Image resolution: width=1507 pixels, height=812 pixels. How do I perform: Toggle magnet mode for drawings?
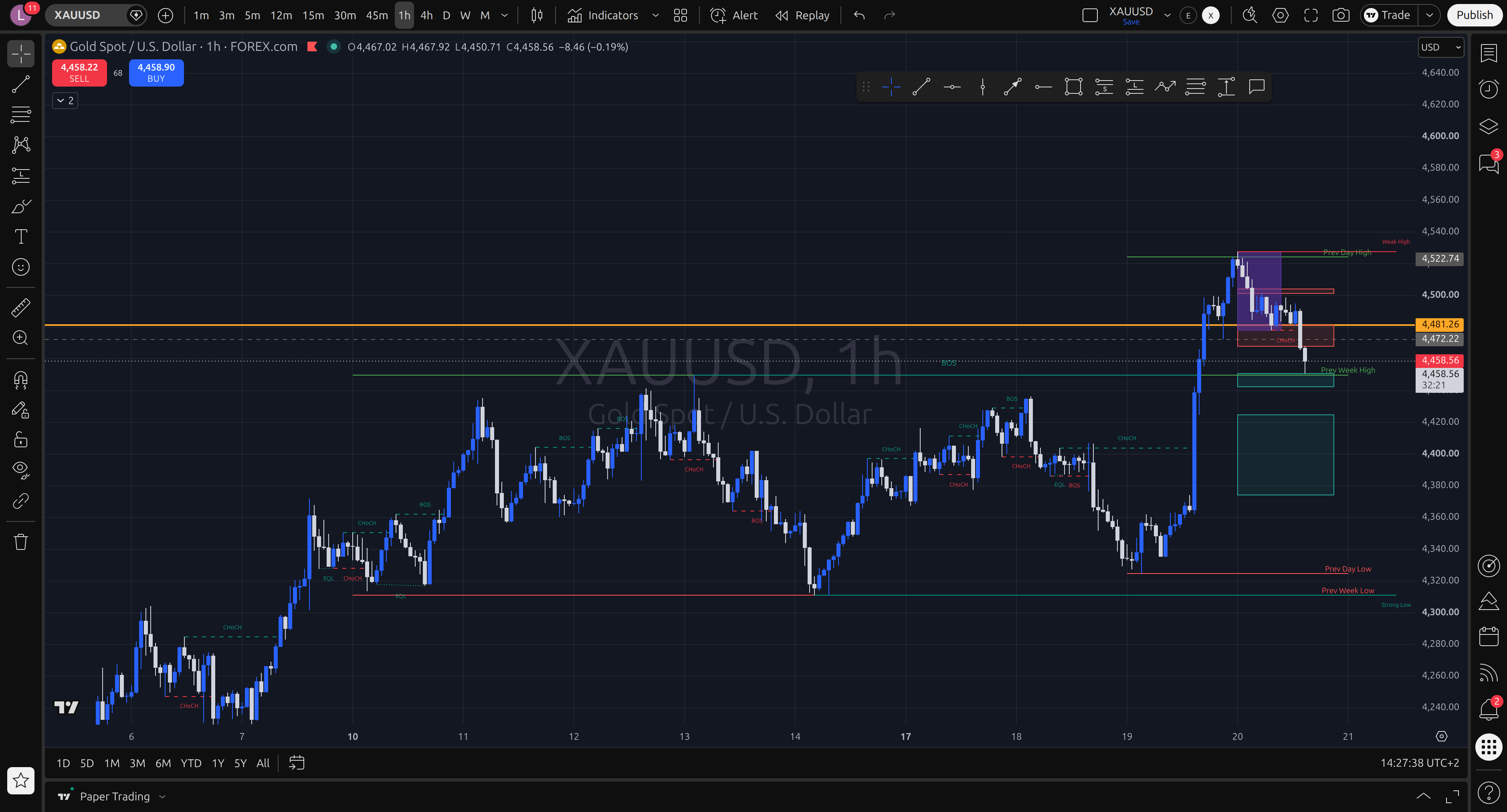21,380
